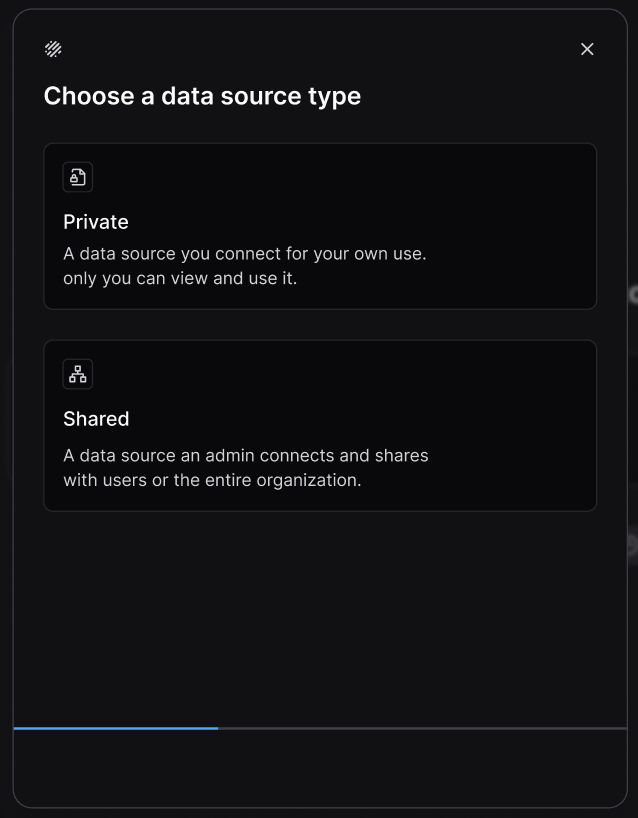Click the blue progress bar at bottom
The width and height of the screenshot is (638, 818).
point(115,728)
